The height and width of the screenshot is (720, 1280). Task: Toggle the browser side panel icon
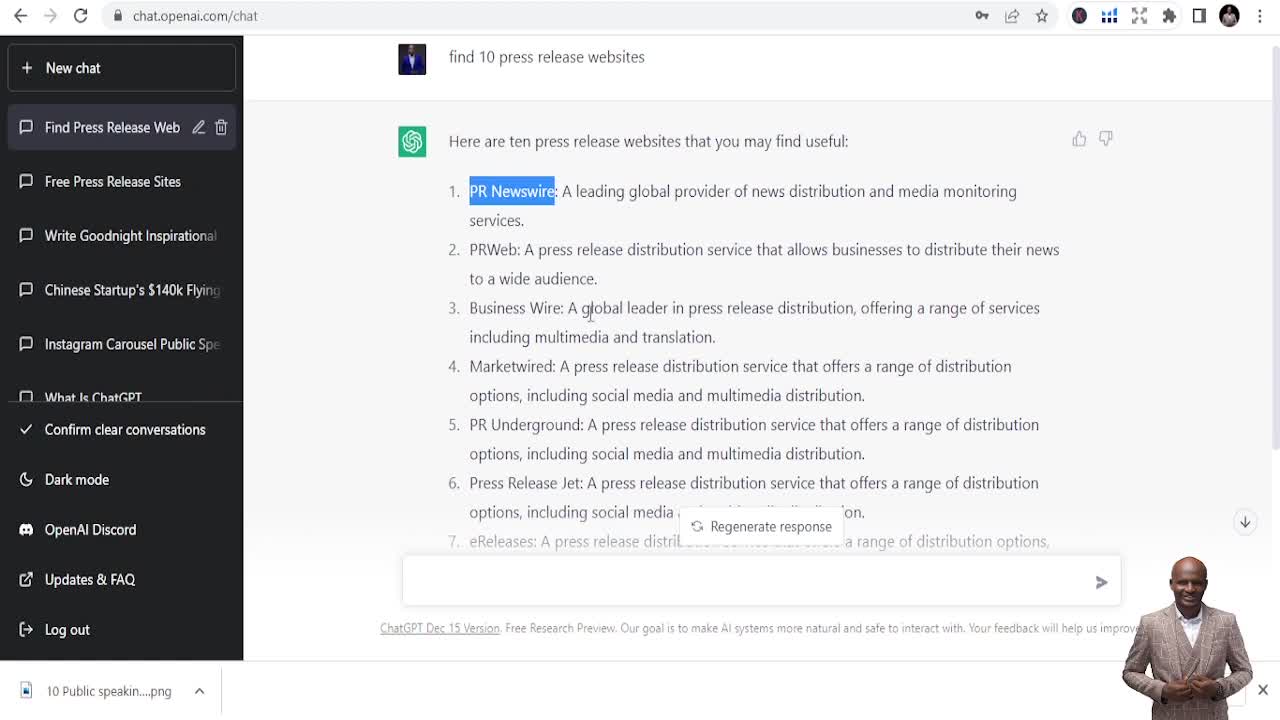[1199, 16]
